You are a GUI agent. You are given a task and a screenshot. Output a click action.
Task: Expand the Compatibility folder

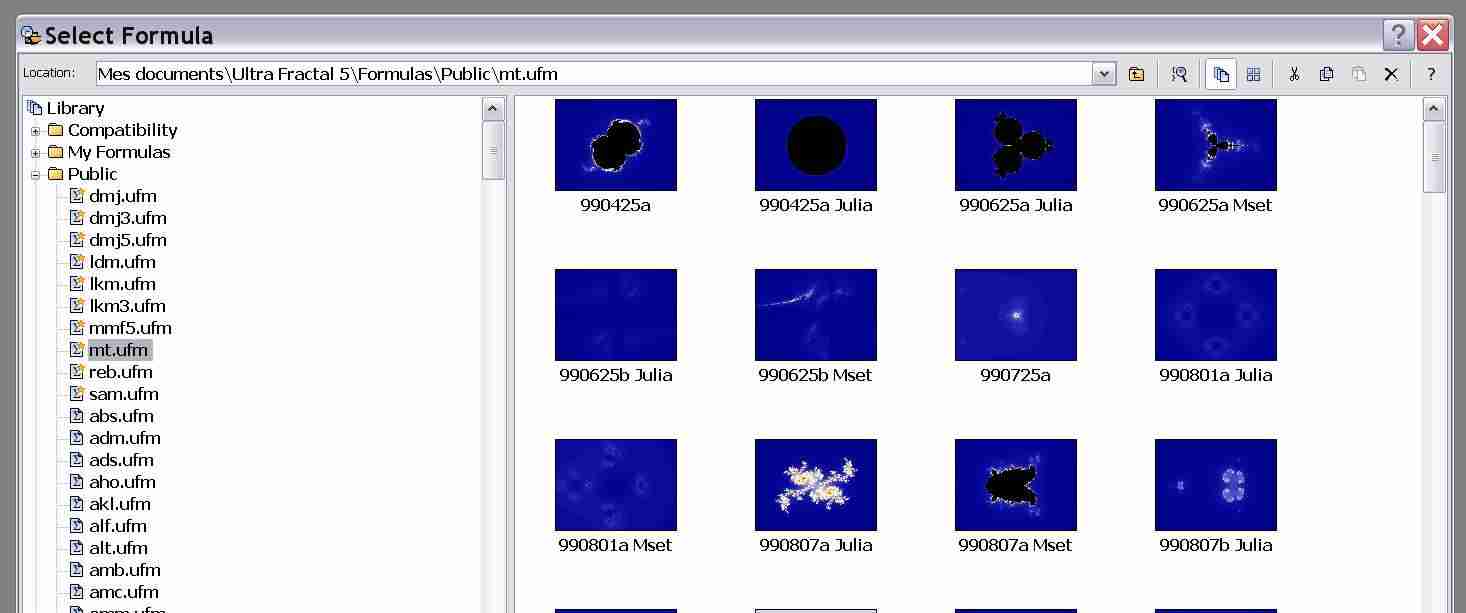(36, 131)
